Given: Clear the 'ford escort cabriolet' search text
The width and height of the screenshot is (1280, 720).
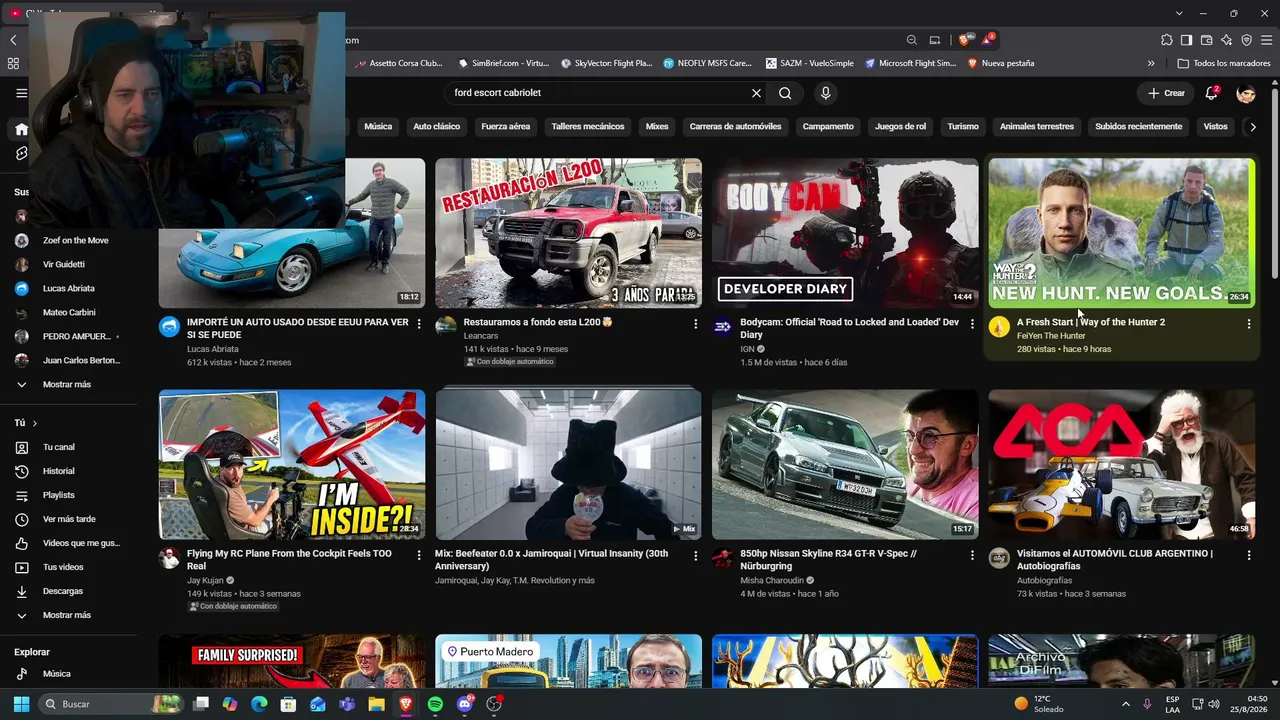Looking at the screenshot, I should point(756,93).
